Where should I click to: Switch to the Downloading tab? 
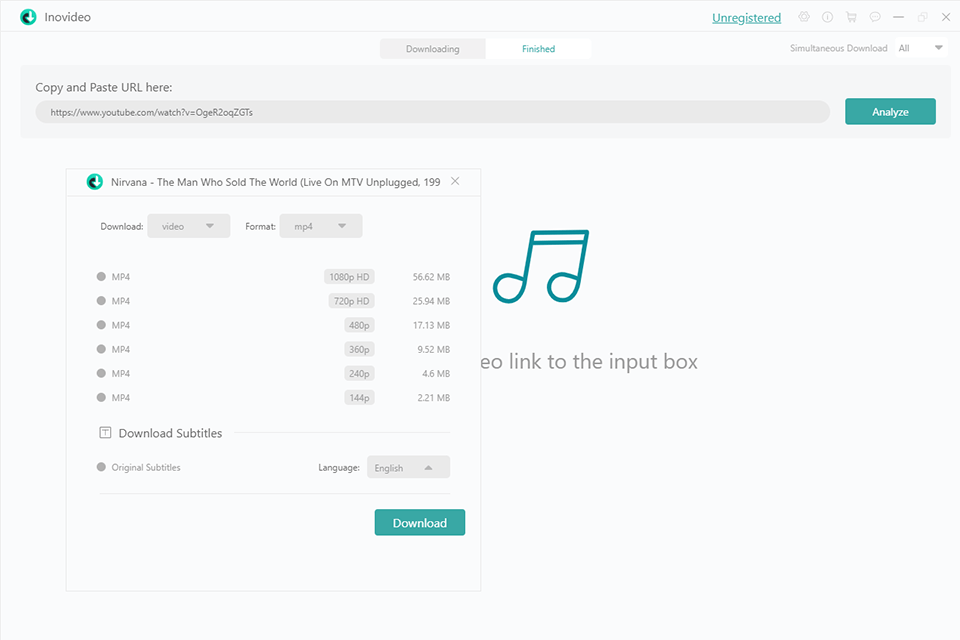click(432, 49)
